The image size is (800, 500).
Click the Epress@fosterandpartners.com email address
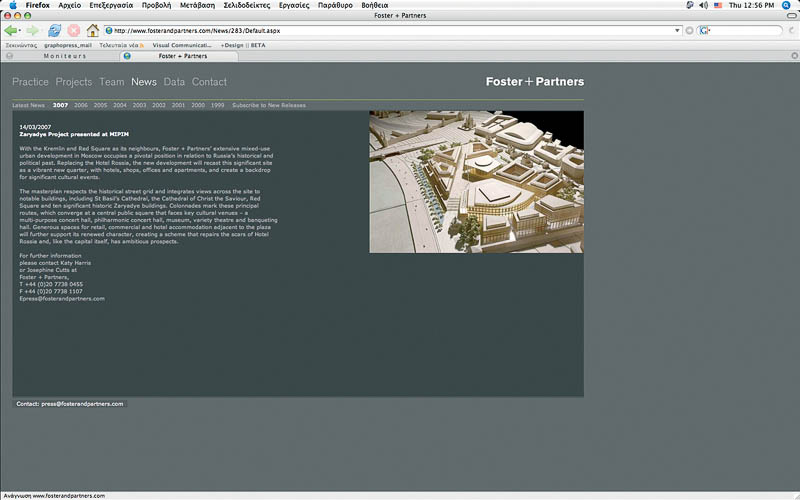pos(62,298)
